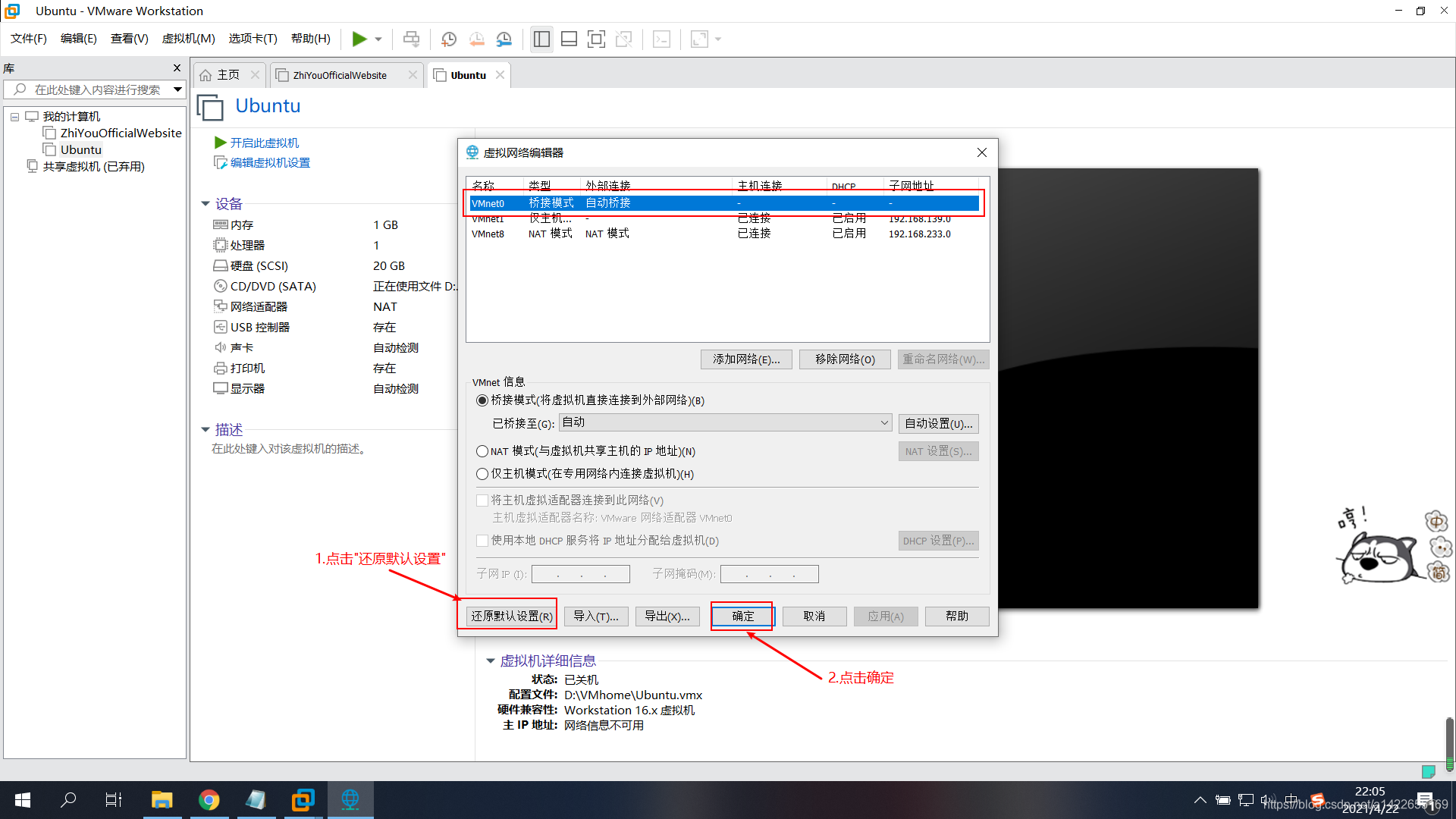This screenshot has height=819, width=1456.
Task: Click the 导入(T)... button
Action: (596, 617)
